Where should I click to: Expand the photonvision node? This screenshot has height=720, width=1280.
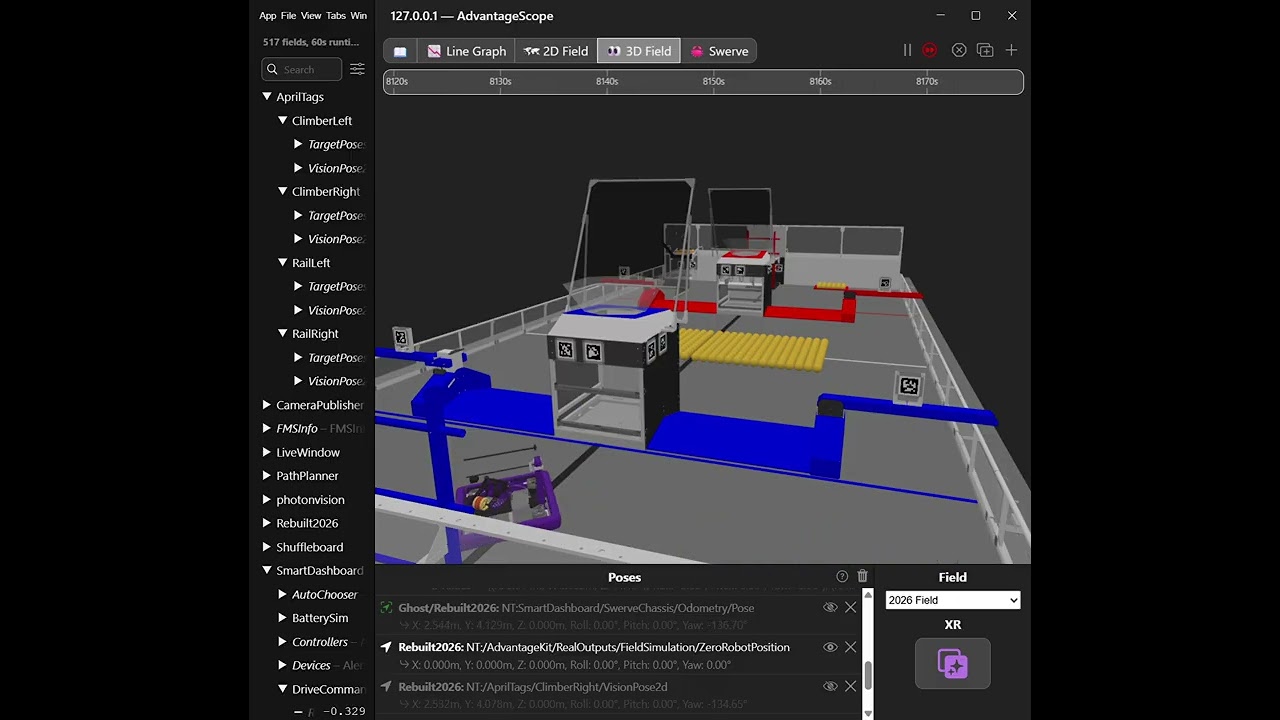point(267,500)
